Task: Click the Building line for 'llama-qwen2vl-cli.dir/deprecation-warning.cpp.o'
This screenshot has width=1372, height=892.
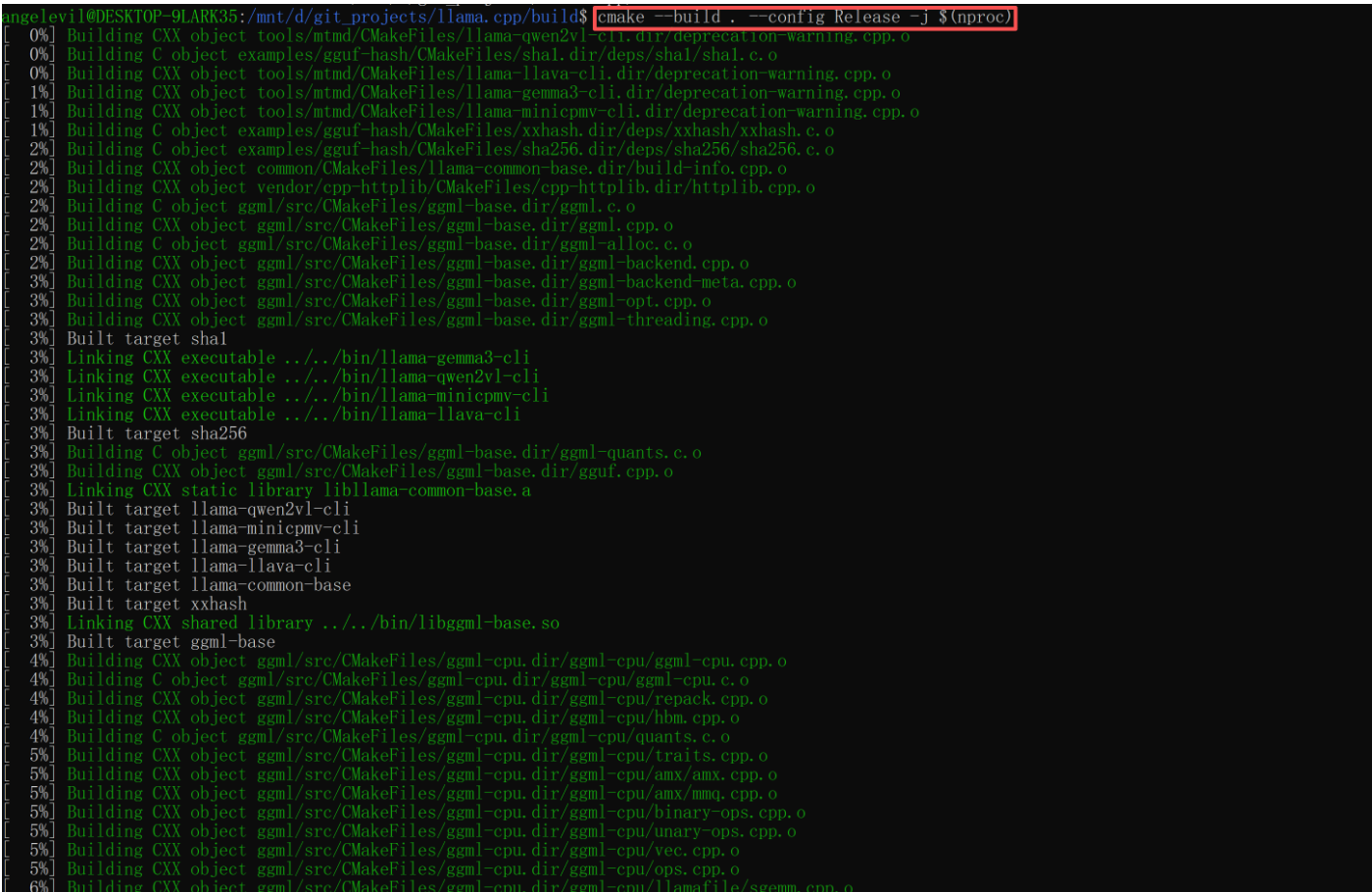Action: [x=456, y=36]
